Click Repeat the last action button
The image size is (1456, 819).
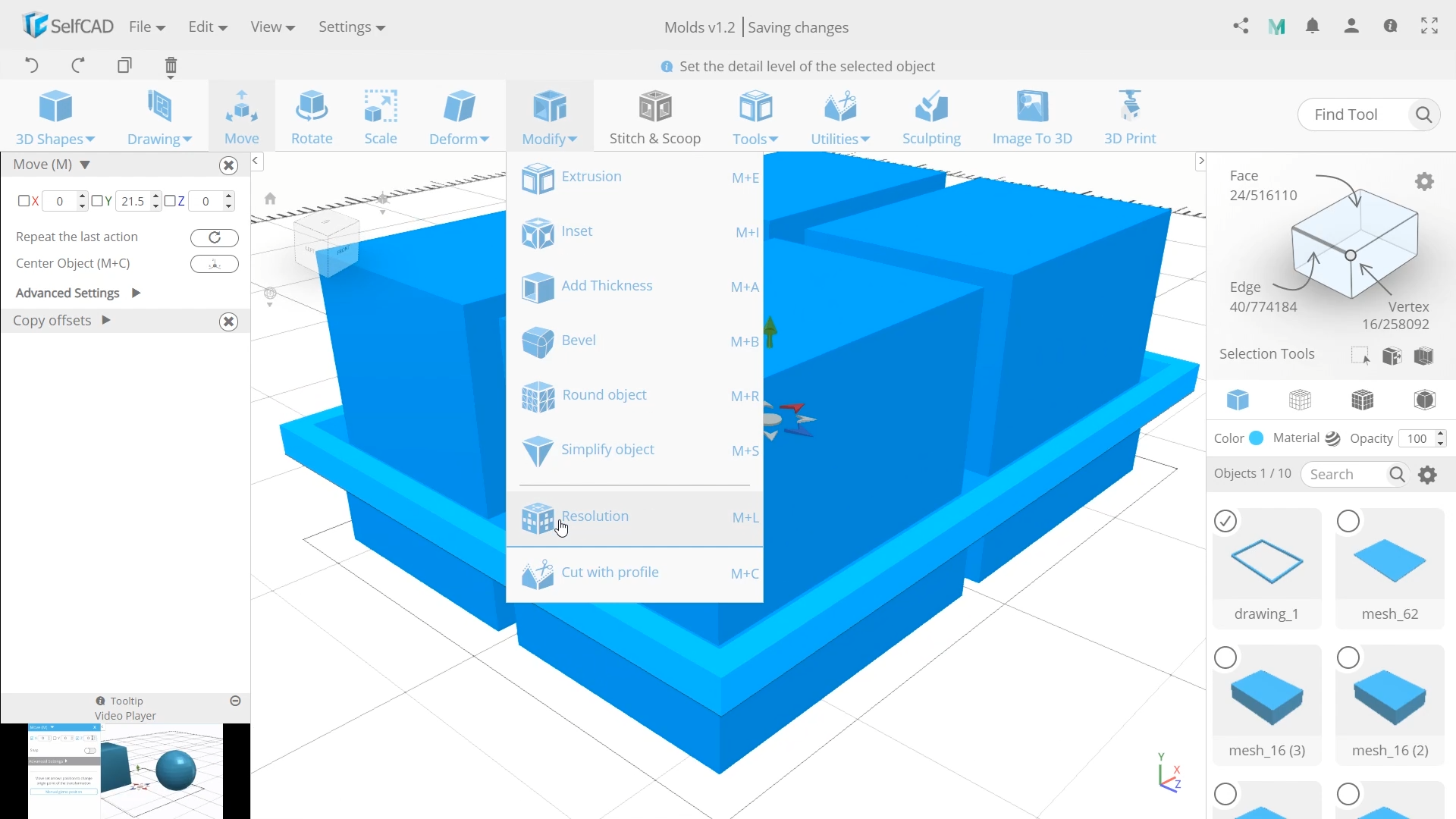(x=214, y=238)
